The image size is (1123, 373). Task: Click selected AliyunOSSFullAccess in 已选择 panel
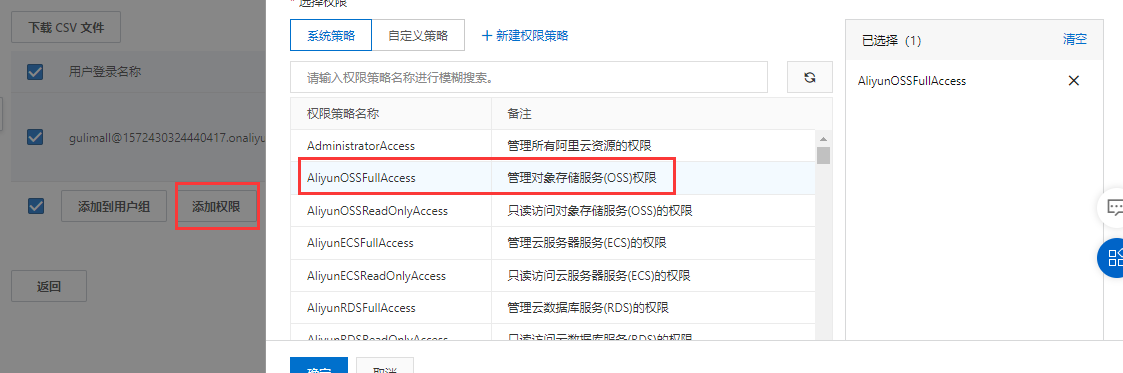pyautogui.click(x=912, y=81)
